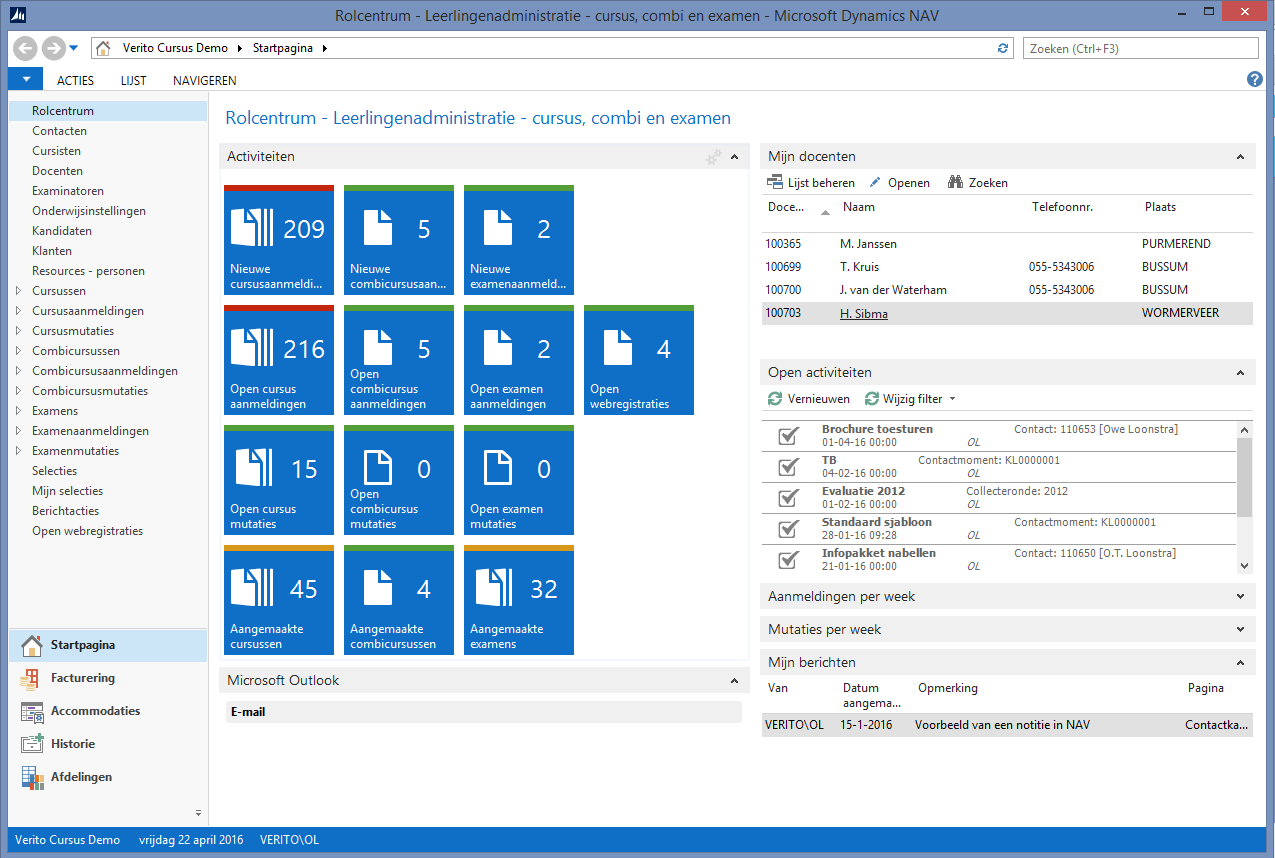
Task: Toggle checkbox for Brochure toesturen activity
Action: tap(788, 435)
